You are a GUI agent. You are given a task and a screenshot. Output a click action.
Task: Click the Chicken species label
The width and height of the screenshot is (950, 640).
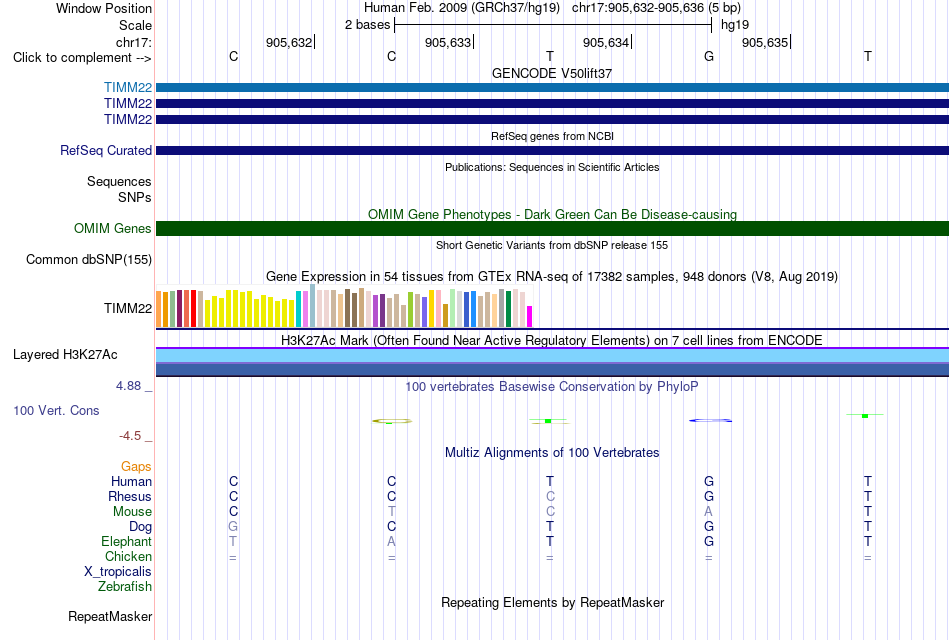(128, 556)
